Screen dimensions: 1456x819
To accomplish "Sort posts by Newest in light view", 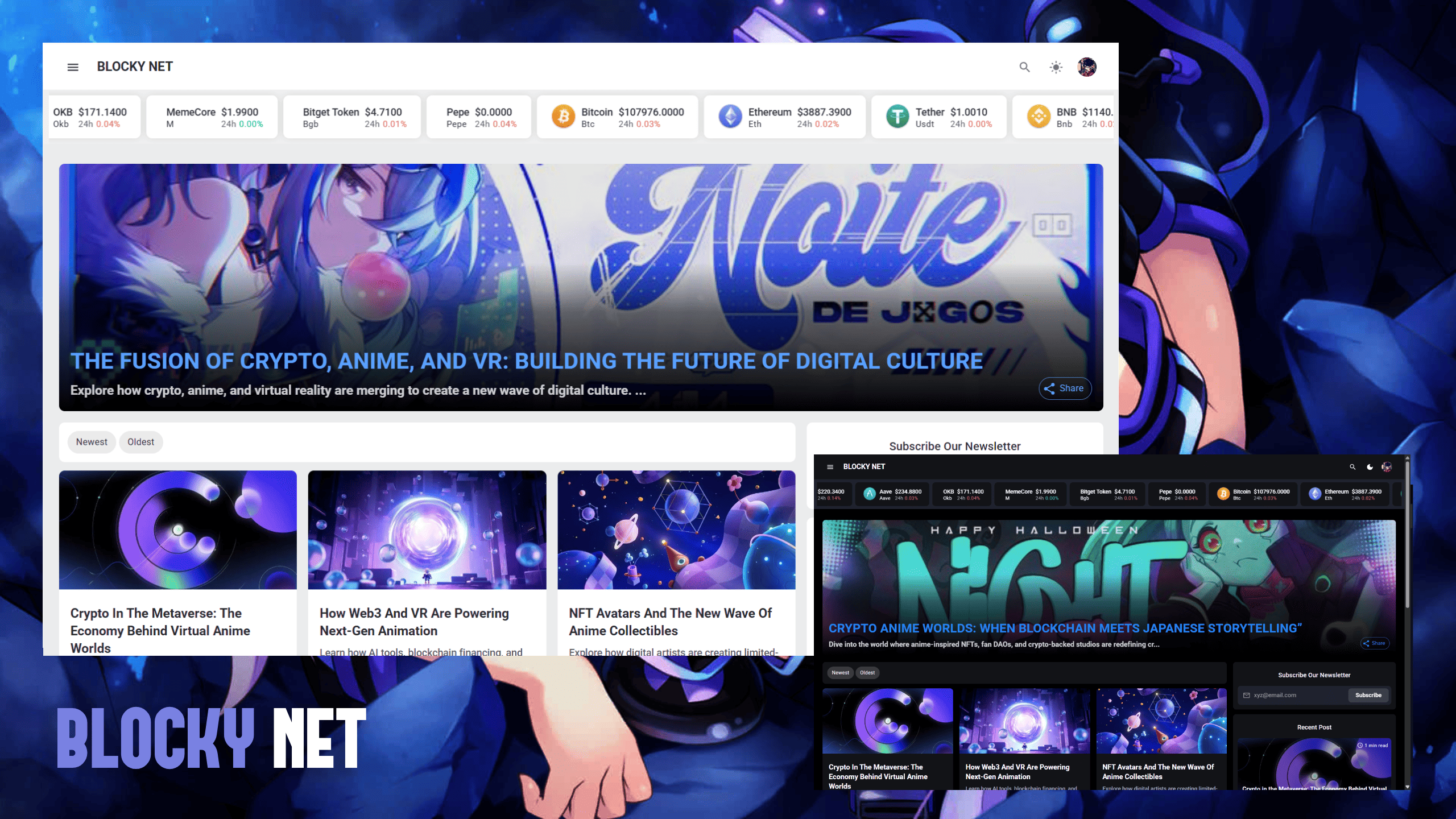I will [x=92, y=442].
